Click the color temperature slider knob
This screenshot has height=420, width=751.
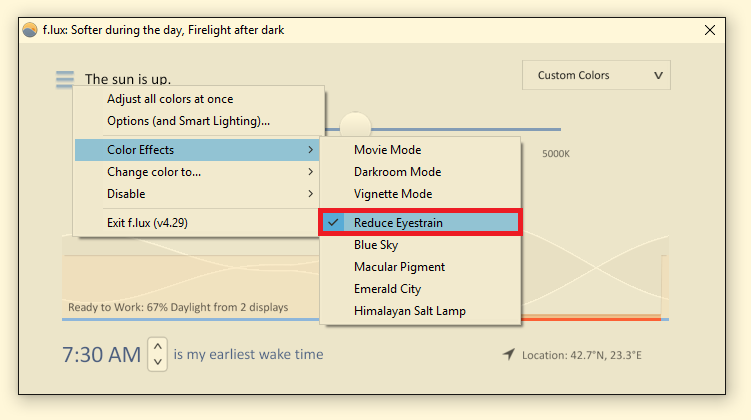tap(355, 125)
